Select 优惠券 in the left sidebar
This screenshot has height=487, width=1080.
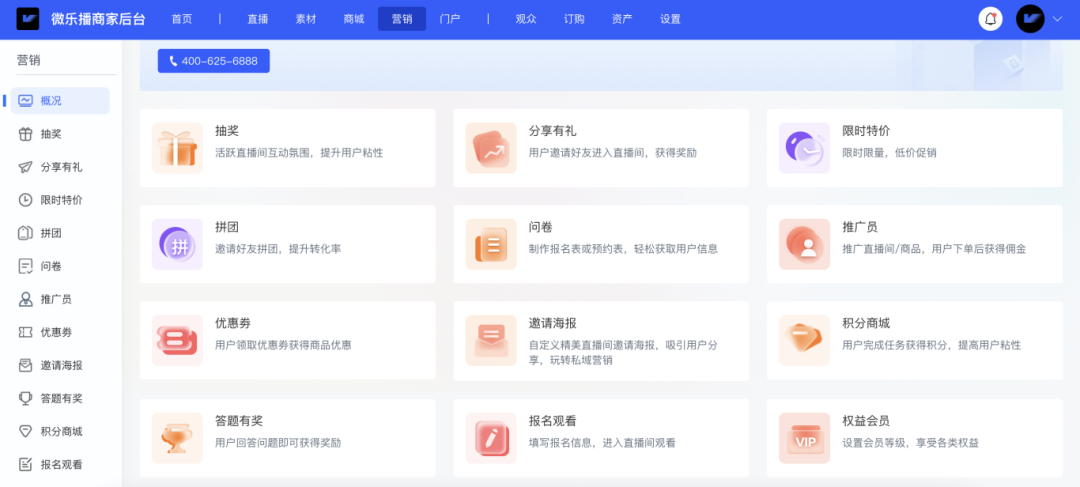pyautogui.click(x=56, y=332)
